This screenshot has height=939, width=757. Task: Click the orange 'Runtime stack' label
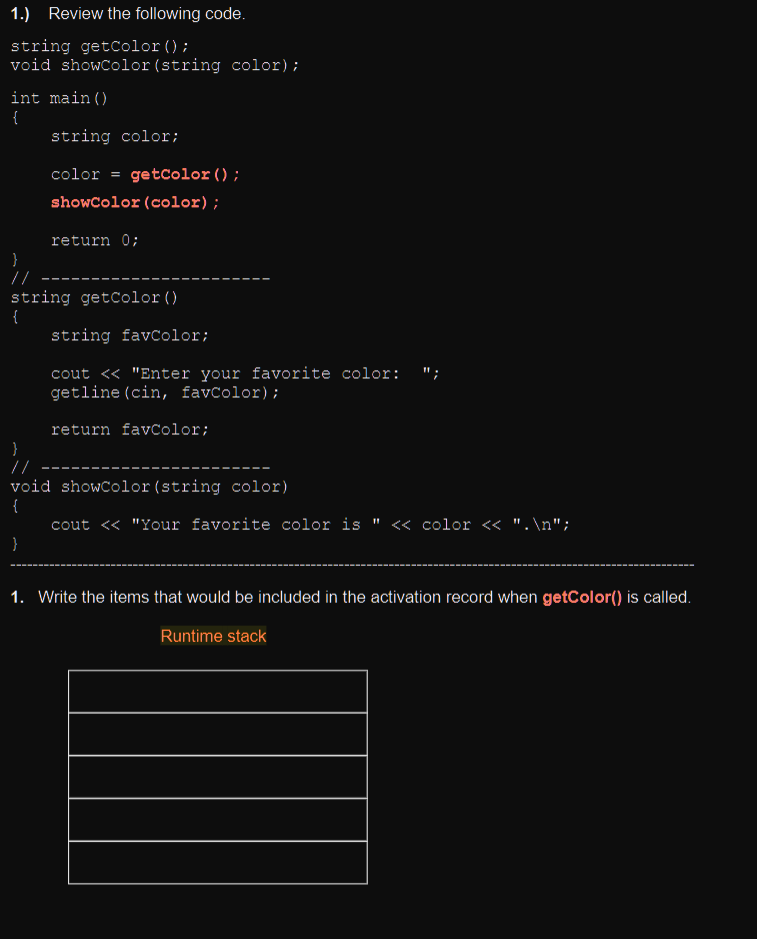(x=213, y=636)
